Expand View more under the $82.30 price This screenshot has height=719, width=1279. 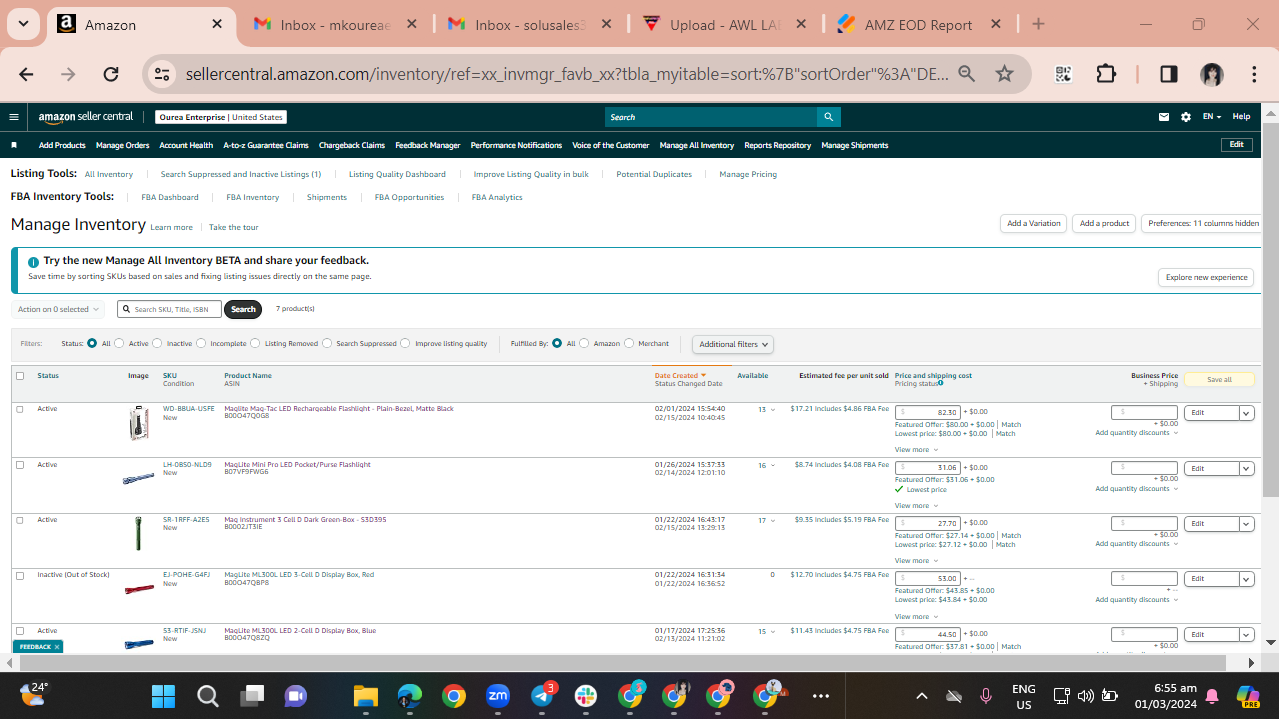click(916, 450)
